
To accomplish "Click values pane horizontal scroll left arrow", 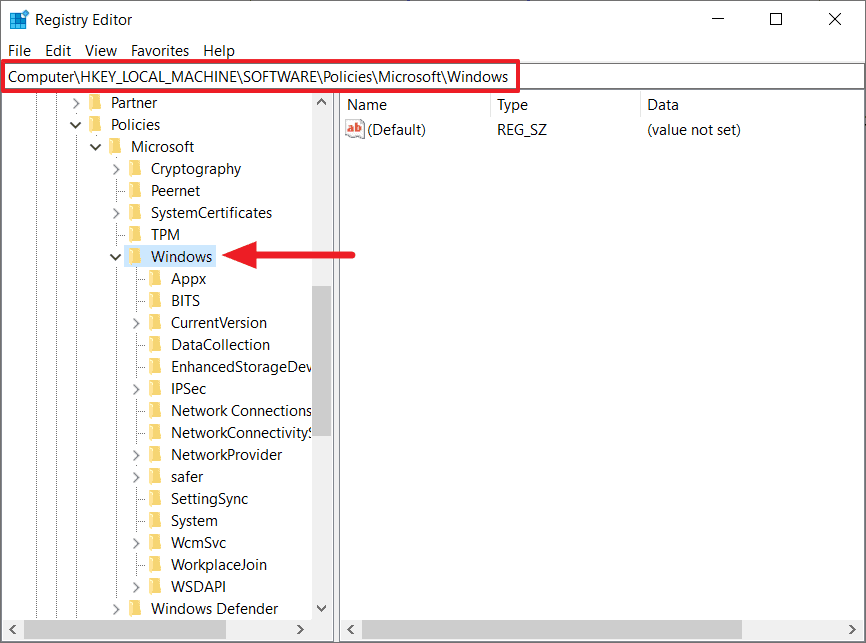I will (x=351, y=629).
